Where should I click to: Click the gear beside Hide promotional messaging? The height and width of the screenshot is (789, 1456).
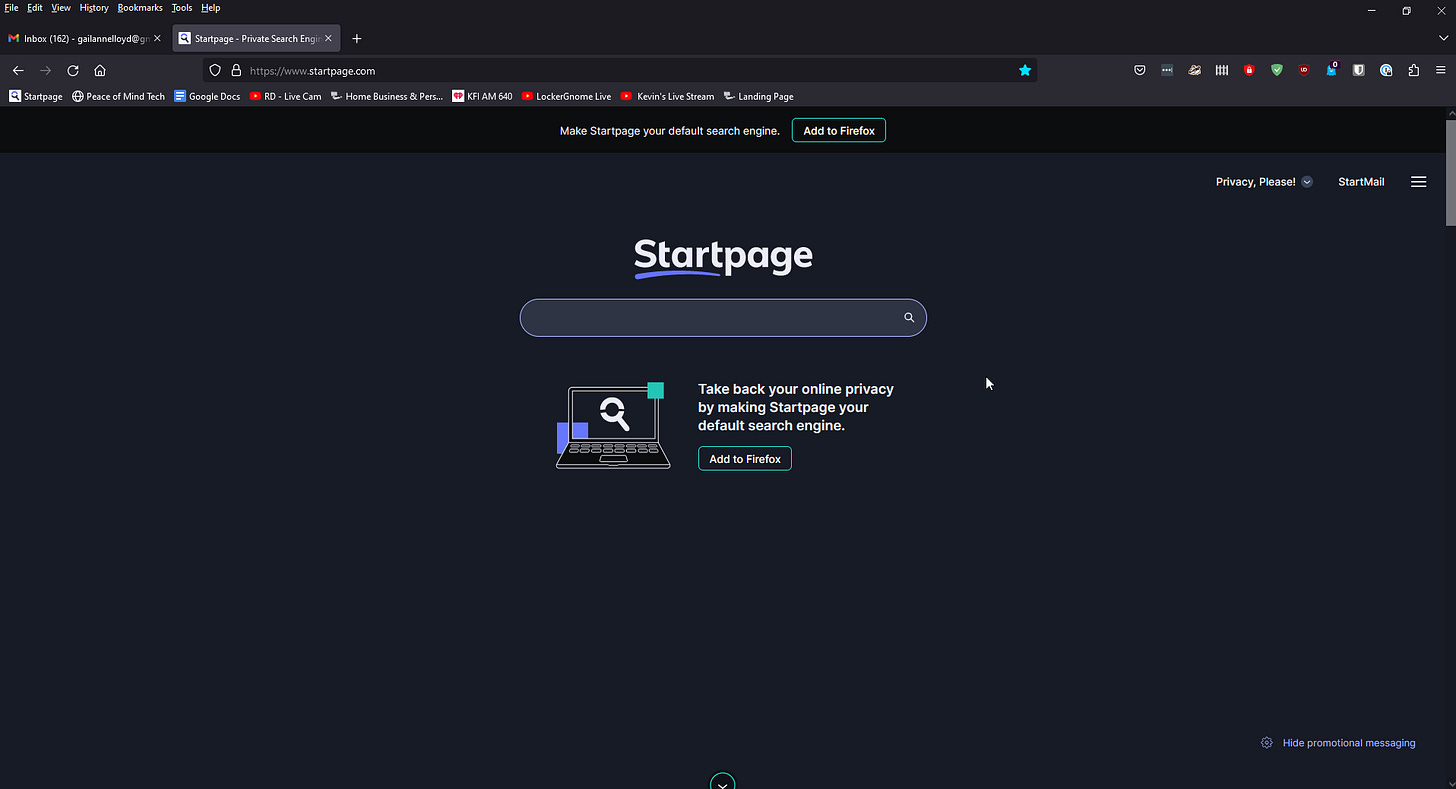tap(1267, 743)
